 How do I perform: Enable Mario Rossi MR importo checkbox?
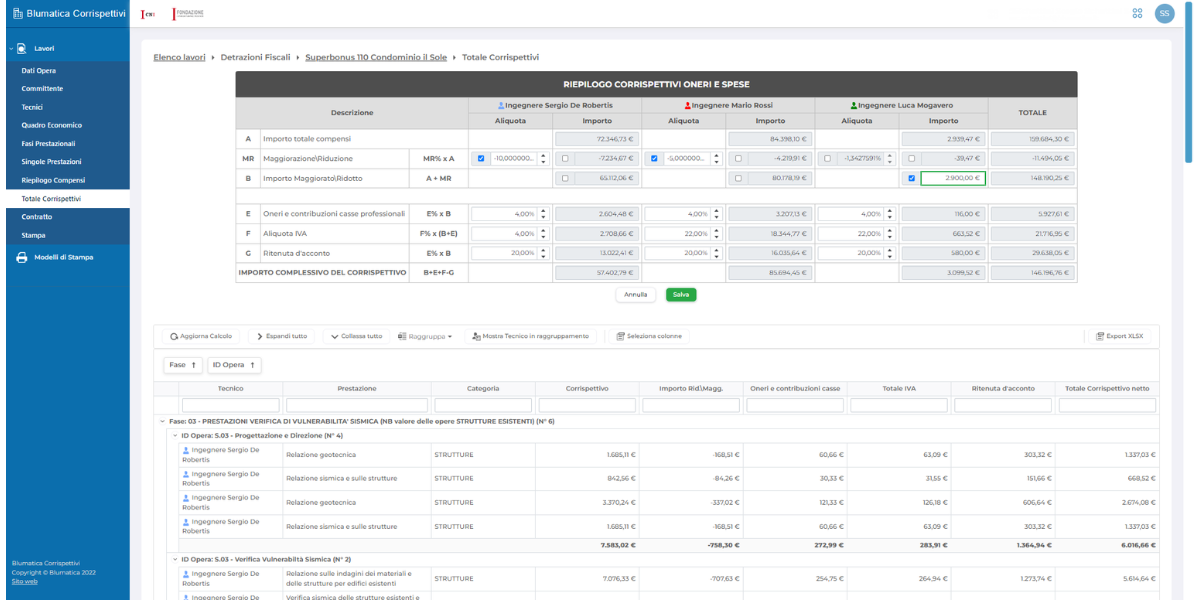click(x=738, y=158)
